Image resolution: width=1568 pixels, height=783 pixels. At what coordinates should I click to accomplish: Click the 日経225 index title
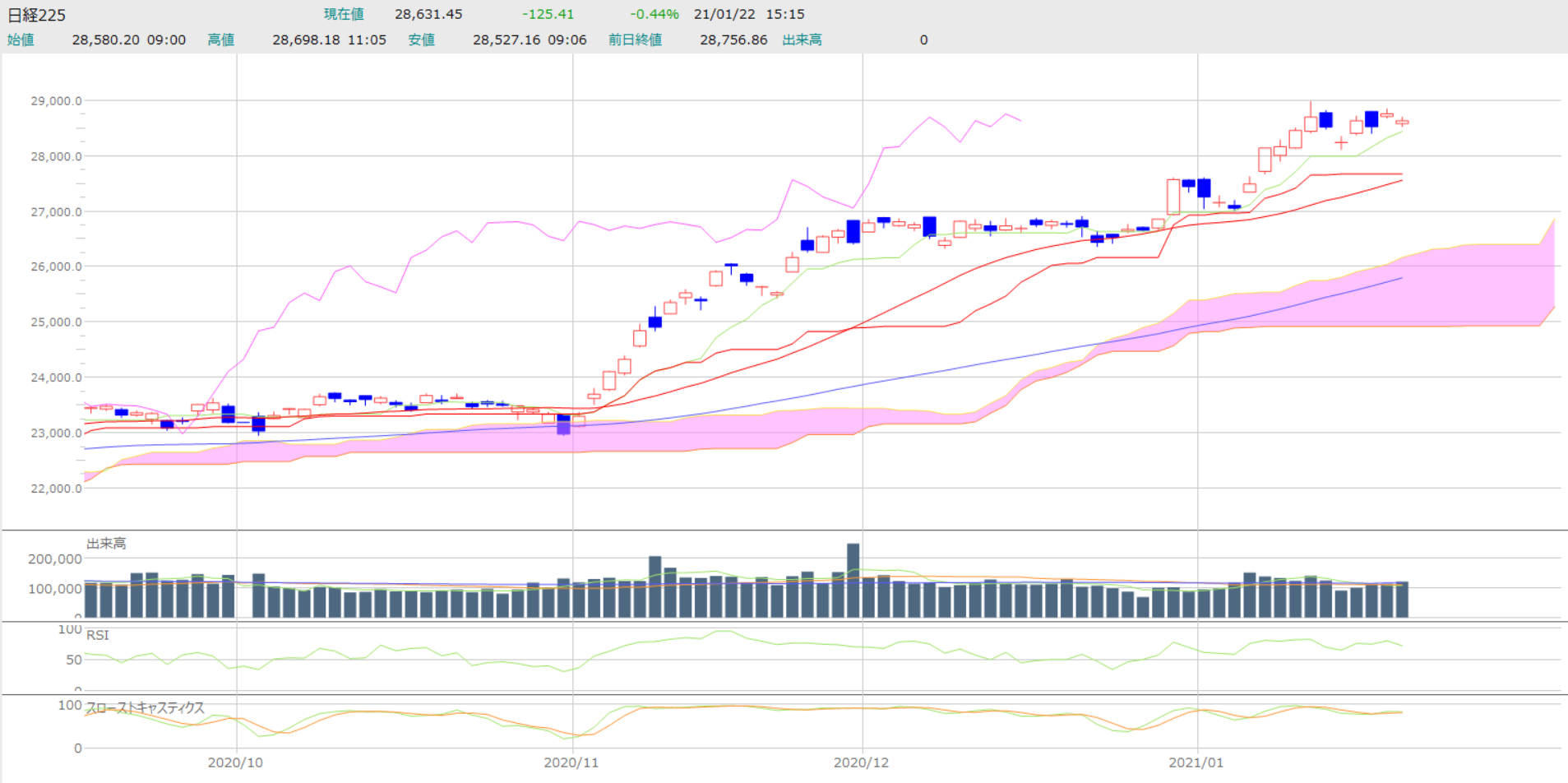[36, 15]
